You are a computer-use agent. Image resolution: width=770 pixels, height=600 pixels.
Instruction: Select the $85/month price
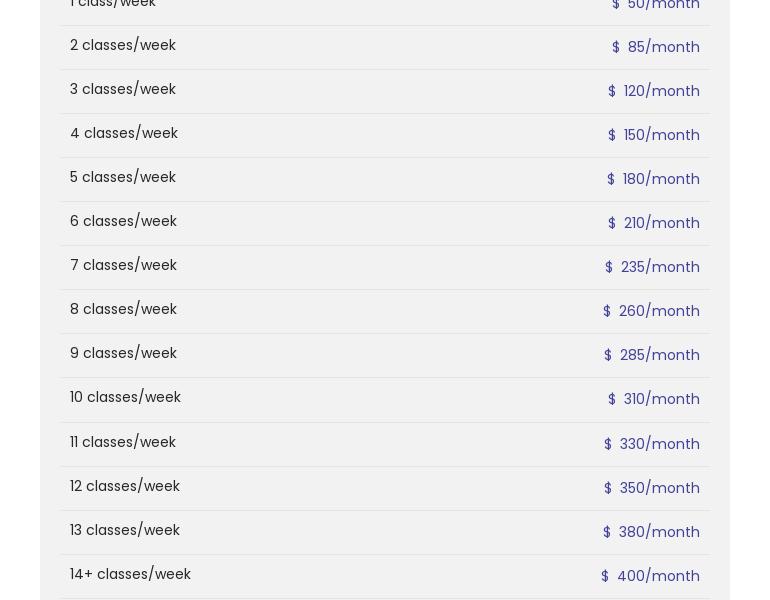(656, 47)
